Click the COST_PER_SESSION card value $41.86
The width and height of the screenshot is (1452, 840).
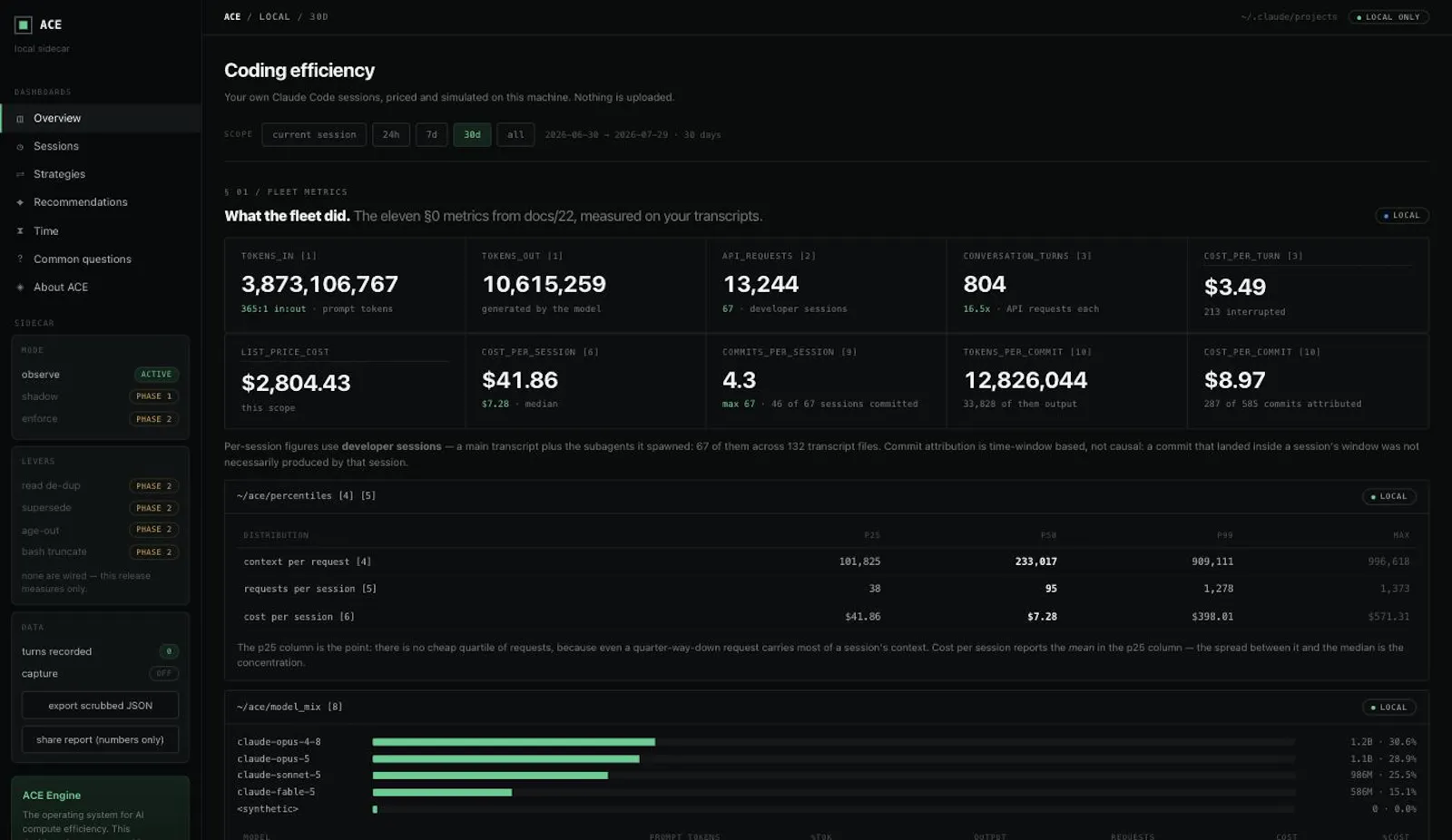(520, 380)
